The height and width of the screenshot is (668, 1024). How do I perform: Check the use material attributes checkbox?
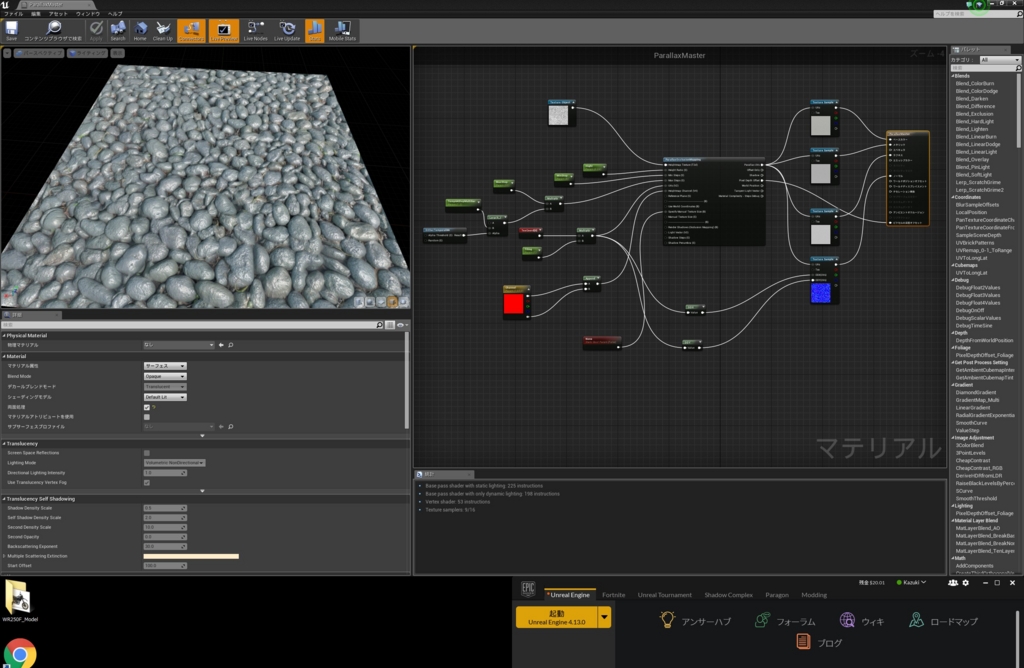click(147, 417)
